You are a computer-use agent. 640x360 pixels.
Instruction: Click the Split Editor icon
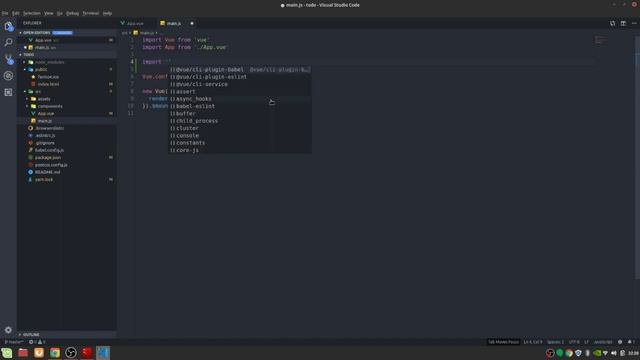[623, 23]
